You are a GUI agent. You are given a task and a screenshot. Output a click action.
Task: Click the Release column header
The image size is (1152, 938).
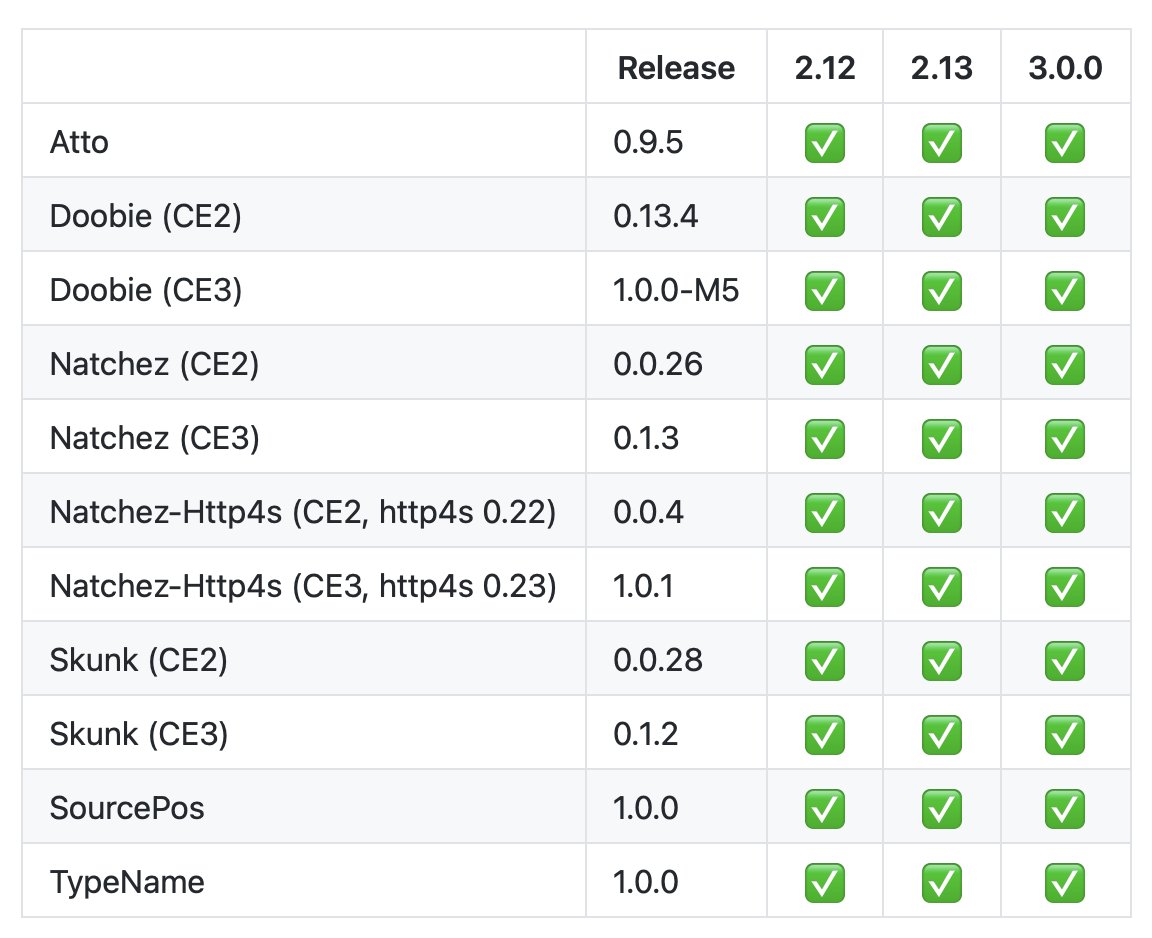pos(676,68)
